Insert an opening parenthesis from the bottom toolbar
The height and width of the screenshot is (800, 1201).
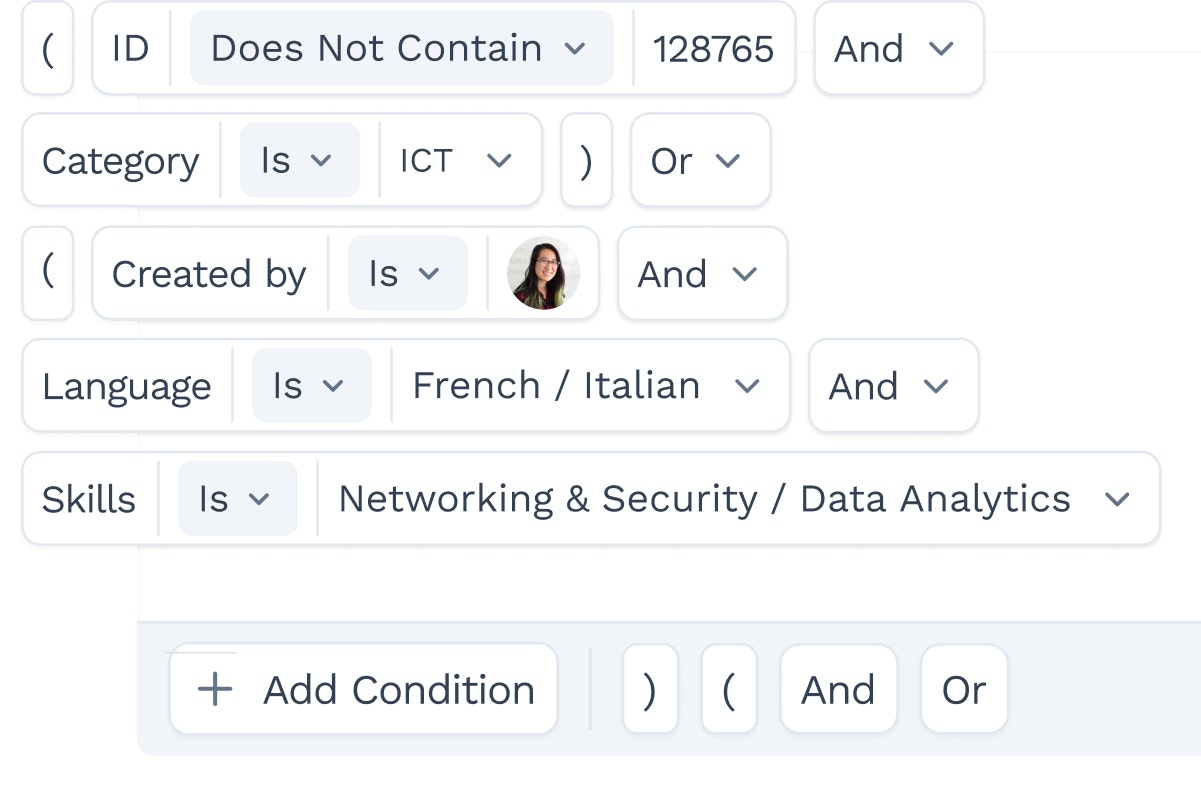(x=729, y=689)
